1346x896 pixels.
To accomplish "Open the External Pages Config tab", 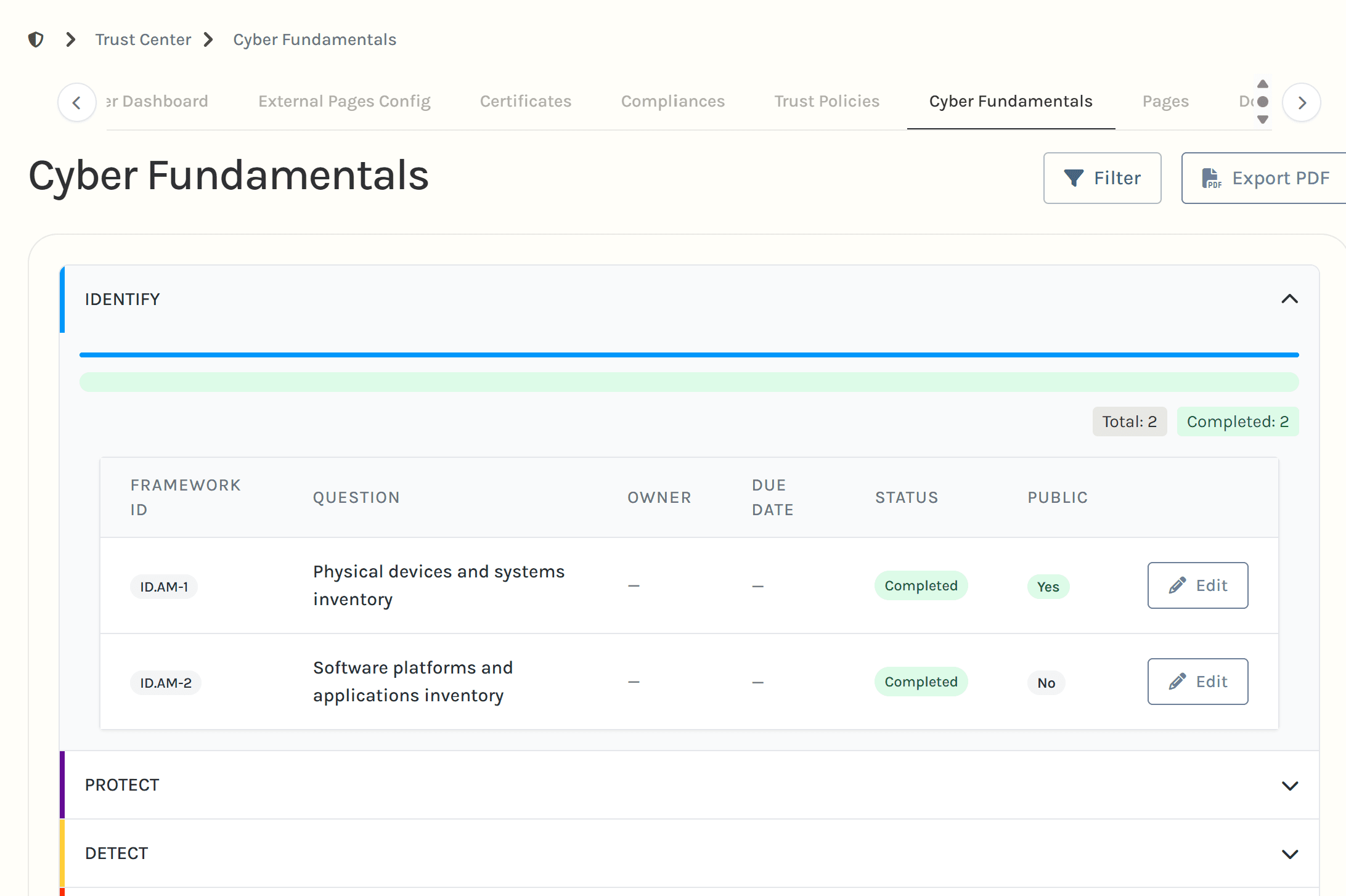I will pyautogui.click(x=344, y=101).
